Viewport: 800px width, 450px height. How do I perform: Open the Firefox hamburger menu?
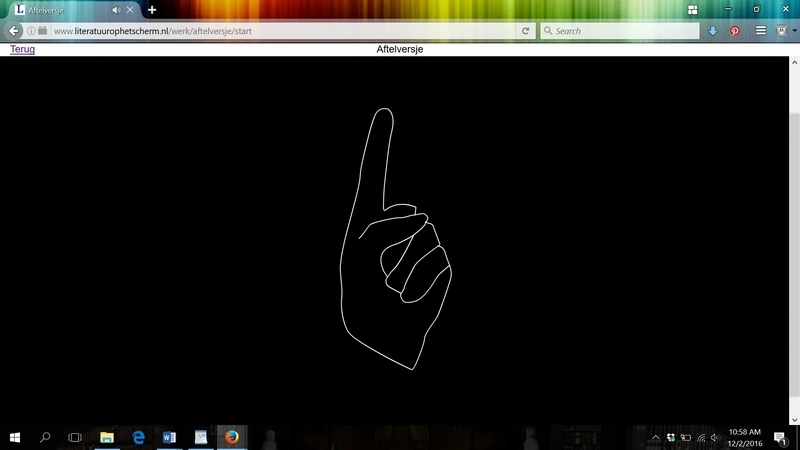click(761, 31)
